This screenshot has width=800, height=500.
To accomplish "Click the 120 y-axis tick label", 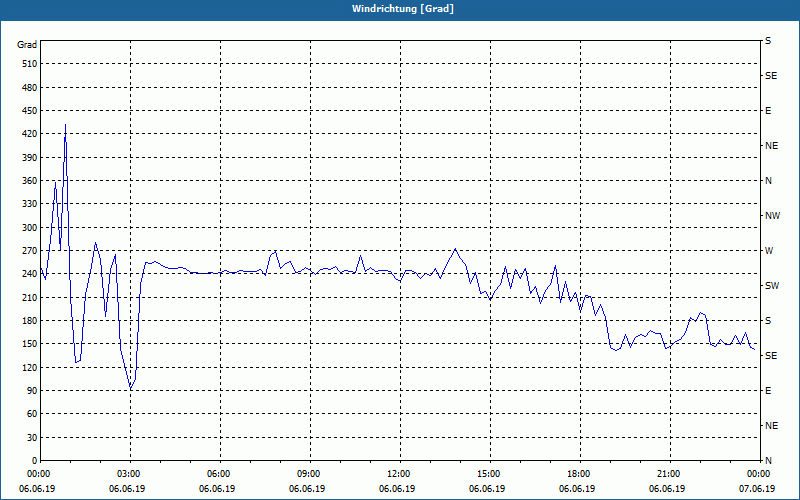I will [x=30, y=367].
